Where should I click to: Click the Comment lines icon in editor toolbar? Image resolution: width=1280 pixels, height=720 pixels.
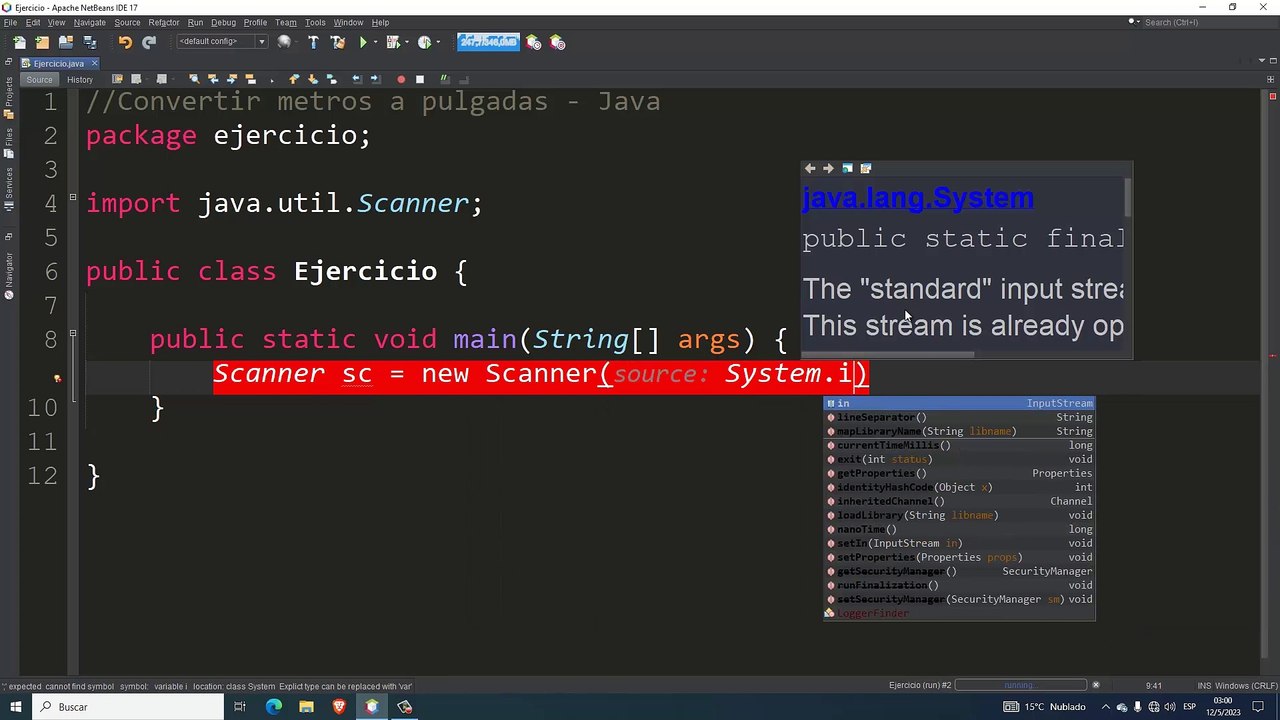click(446, 79)
